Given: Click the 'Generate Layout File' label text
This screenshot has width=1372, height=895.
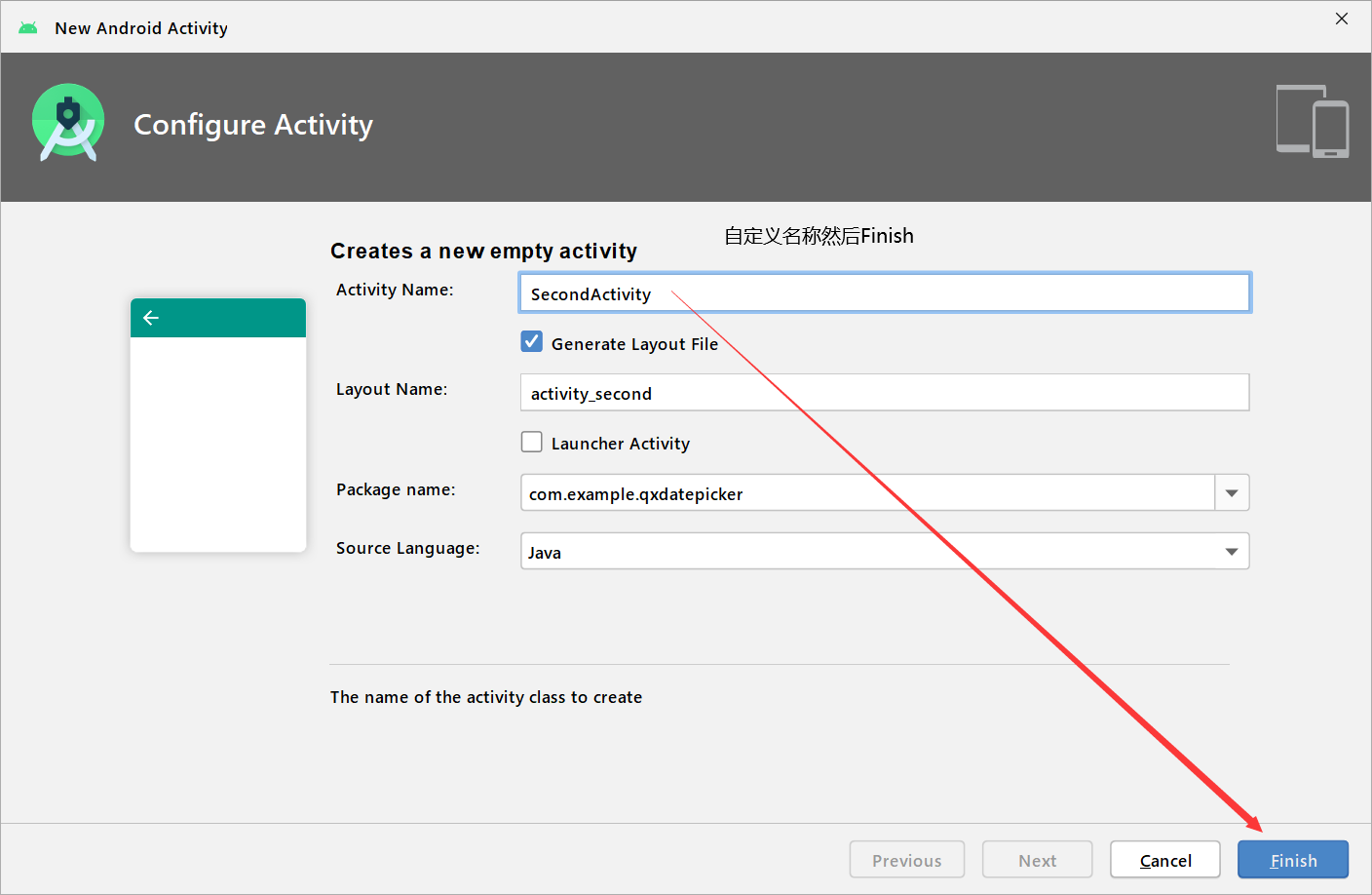Looking at the screenshot, I should pos(634,344).
